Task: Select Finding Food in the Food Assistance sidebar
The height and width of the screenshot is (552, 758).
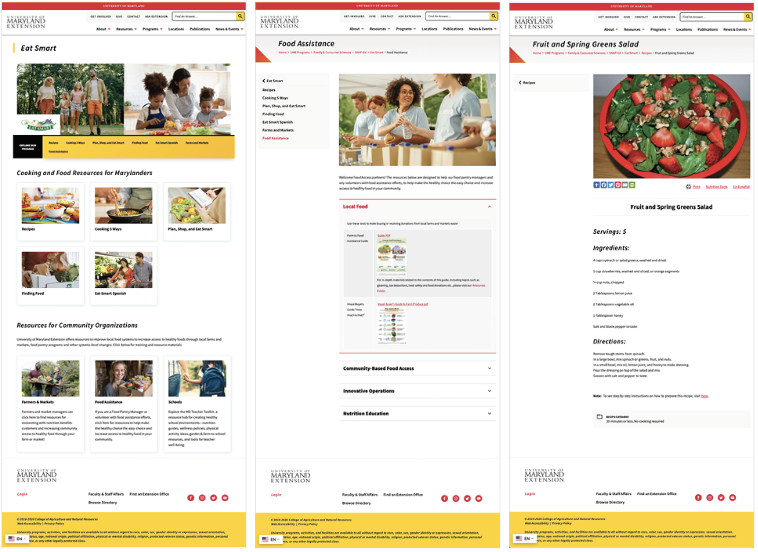Action: [x=273, y=115]
